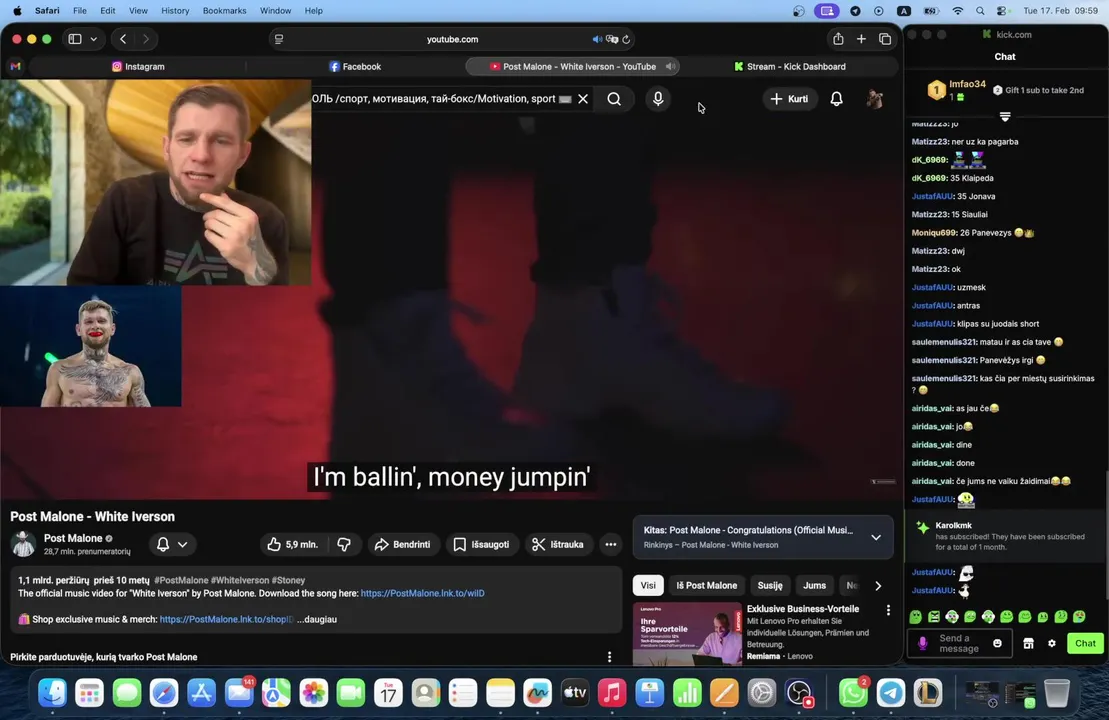Open the PostMalone.lnk.to/wiID download link
Screen dimensions: 1109x720
(422, 593)
